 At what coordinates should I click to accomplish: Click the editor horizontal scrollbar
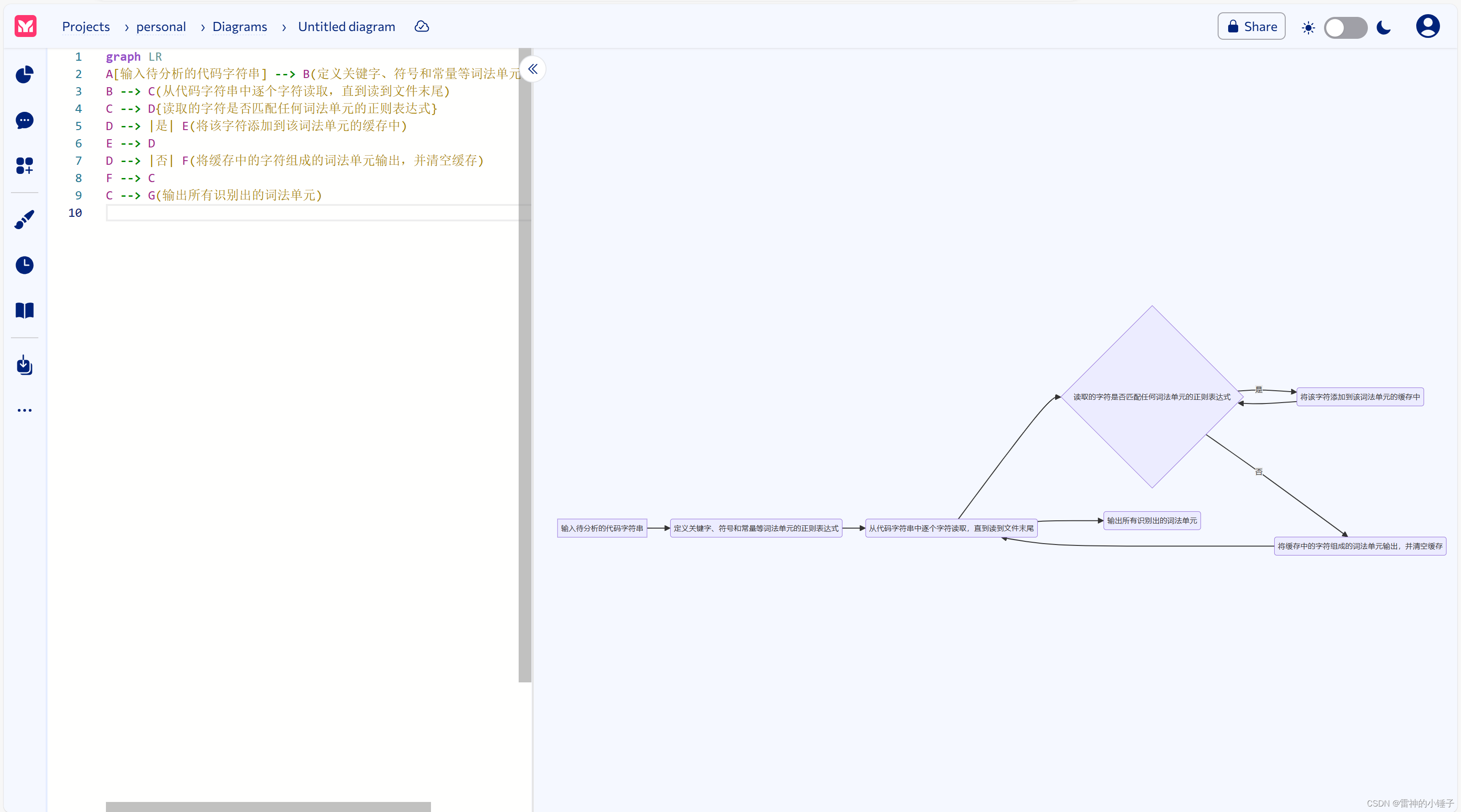pos(268,807)
